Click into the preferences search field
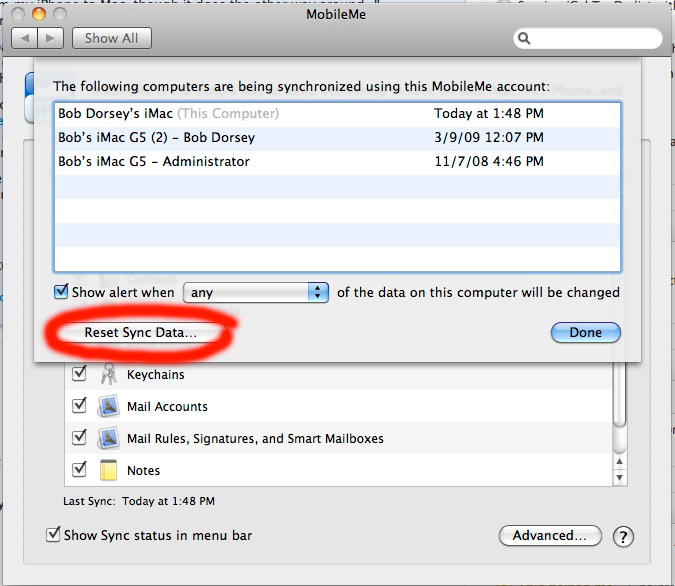Screen dimensions: 675x586 [x=588, y=38]
